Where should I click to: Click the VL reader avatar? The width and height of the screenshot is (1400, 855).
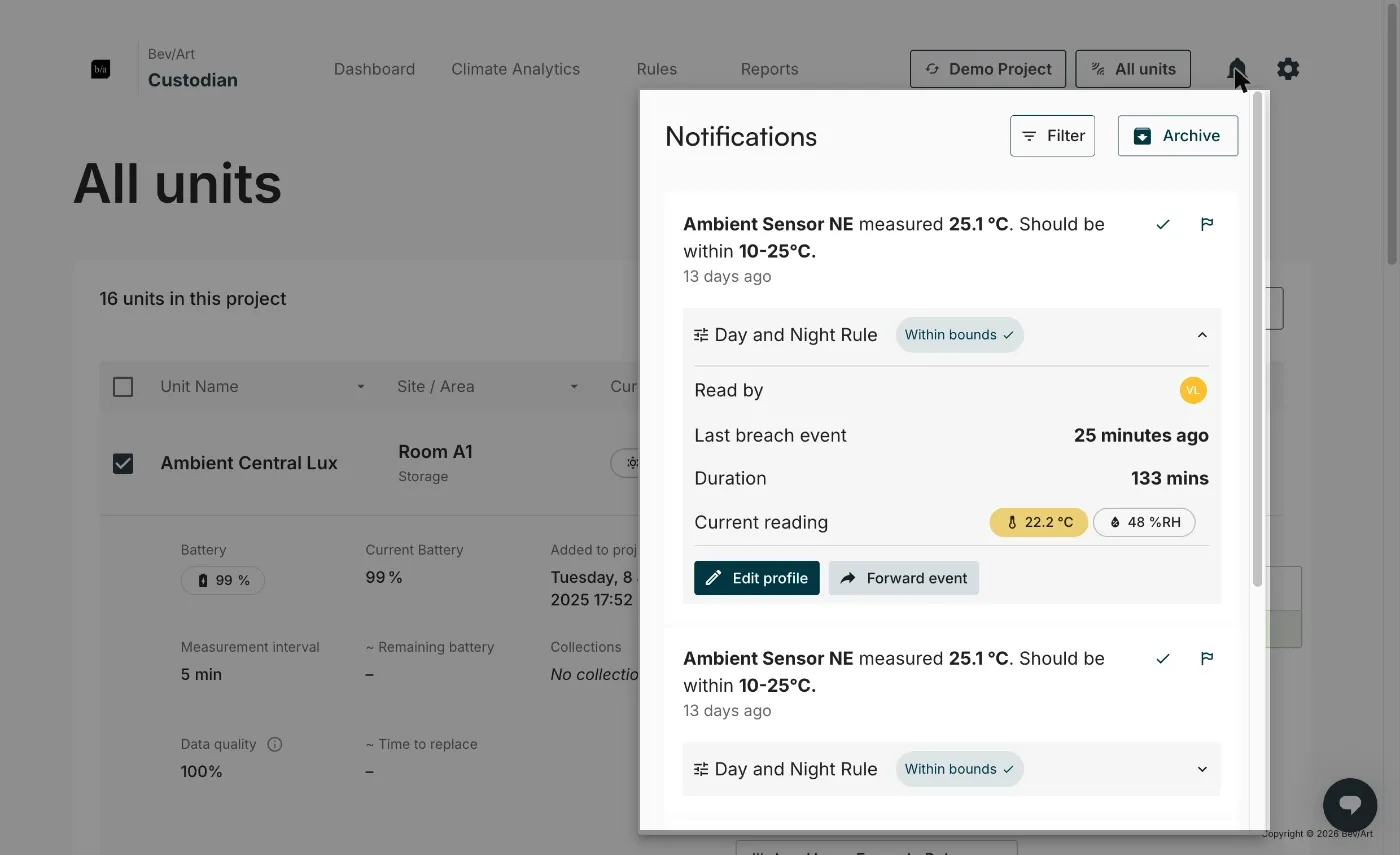click(1193, 390)
